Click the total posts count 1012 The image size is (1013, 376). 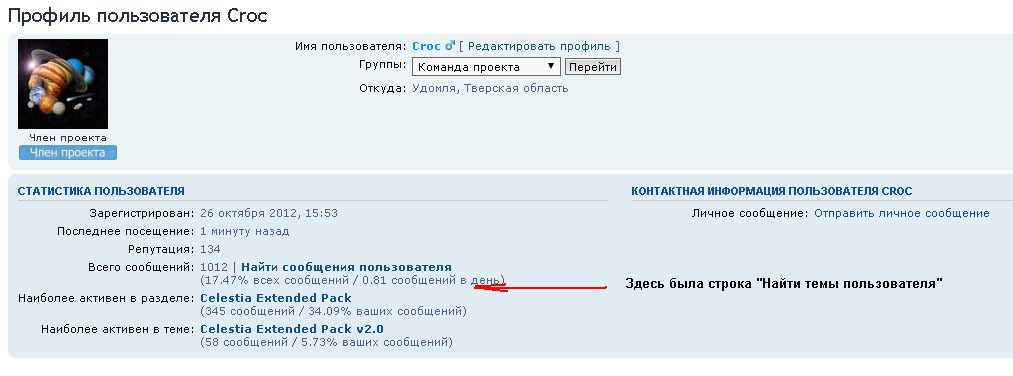(214, 267)
